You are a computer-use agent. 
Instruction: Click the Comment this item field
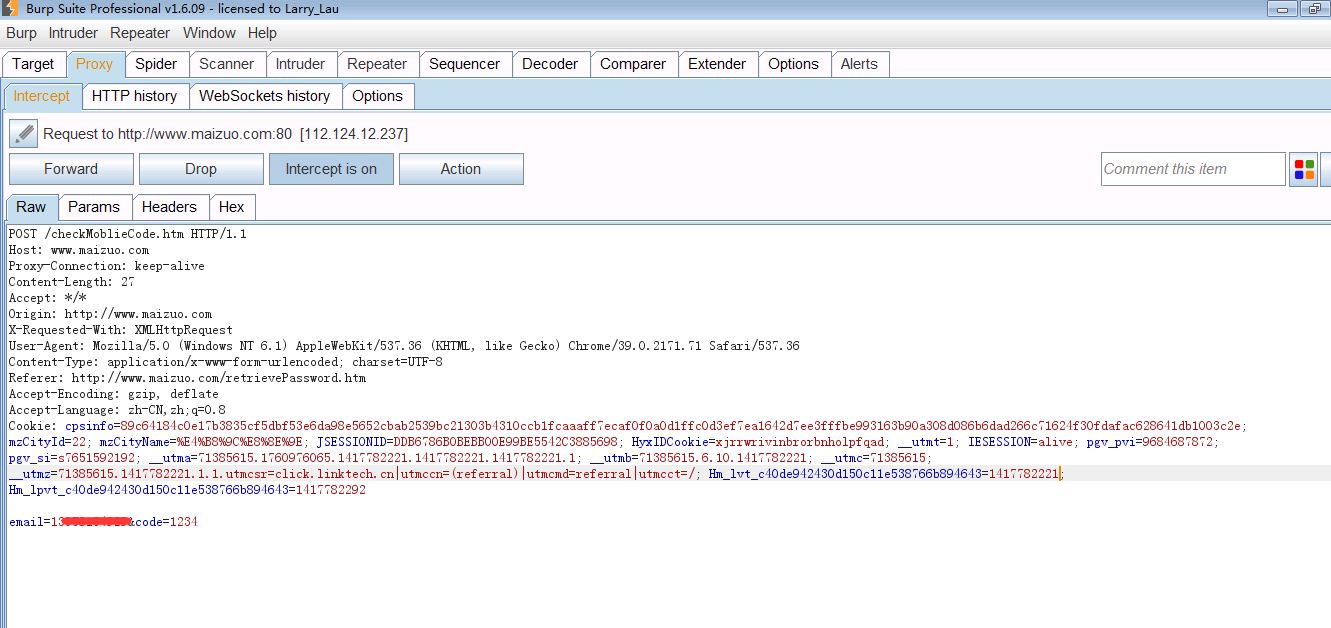point(1193,169)
